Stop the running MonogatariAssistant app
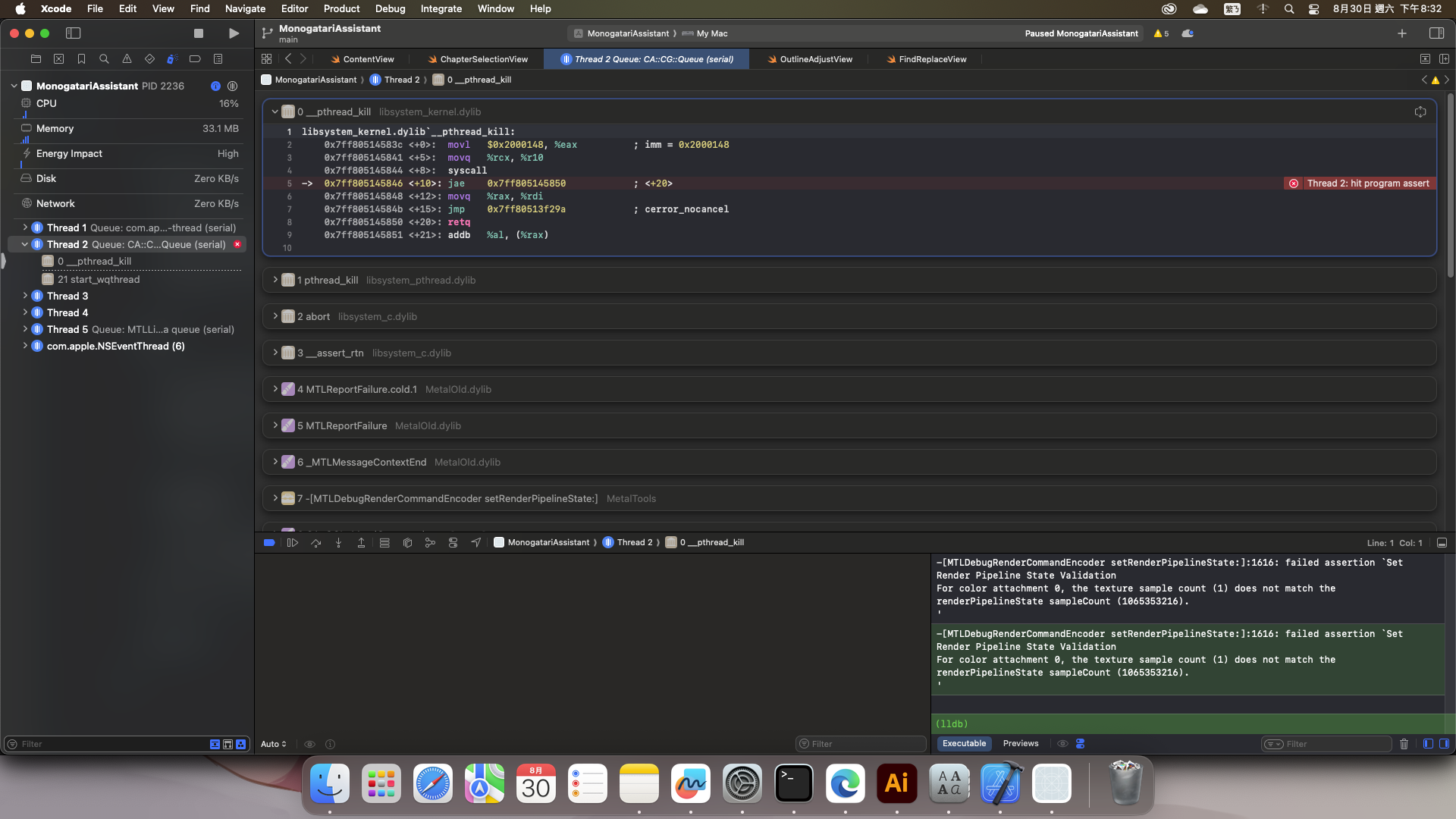 199,33
